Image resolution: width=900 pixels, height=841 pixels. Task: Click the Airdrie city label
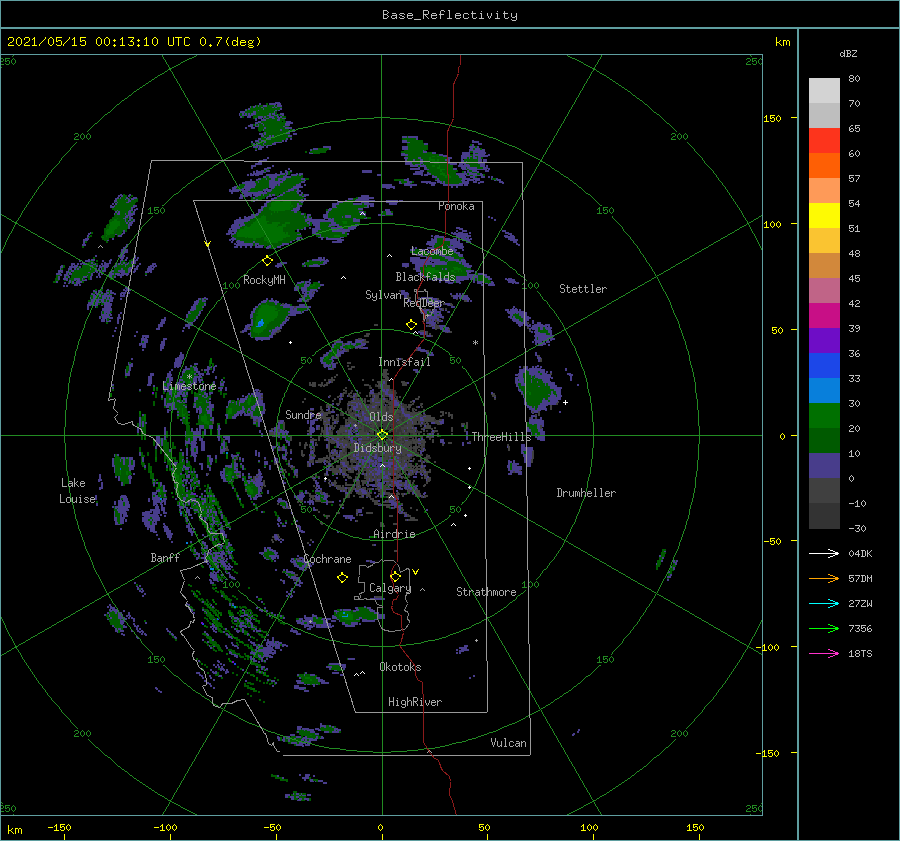394,534
